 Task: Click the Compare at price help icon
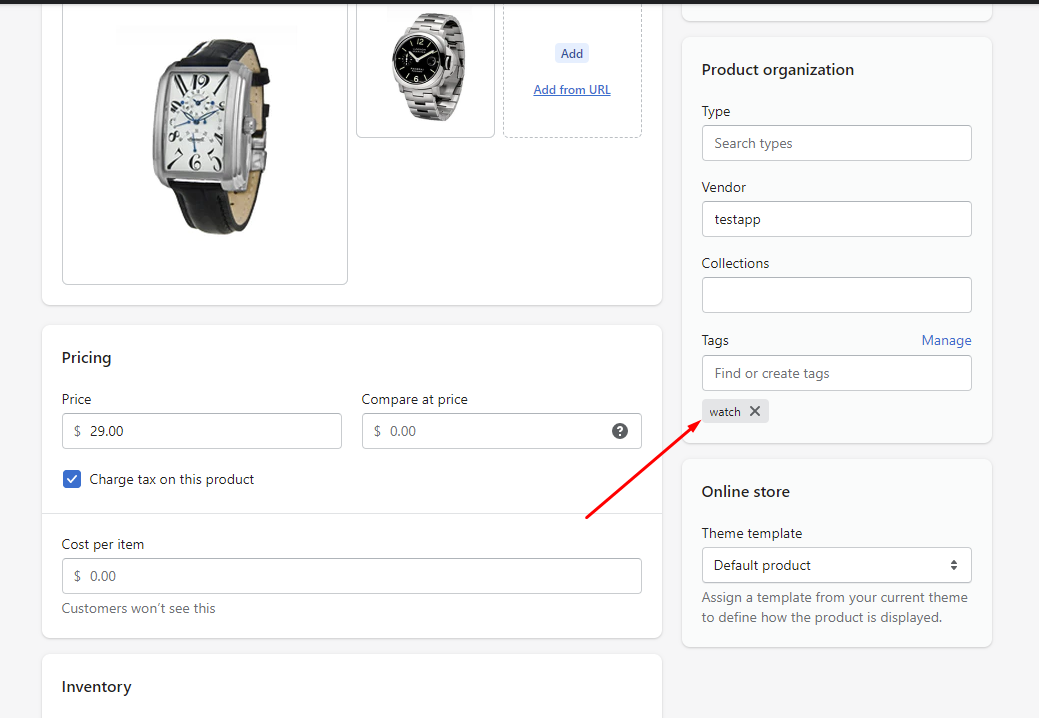pyautogui.click(x=620, y=431)
